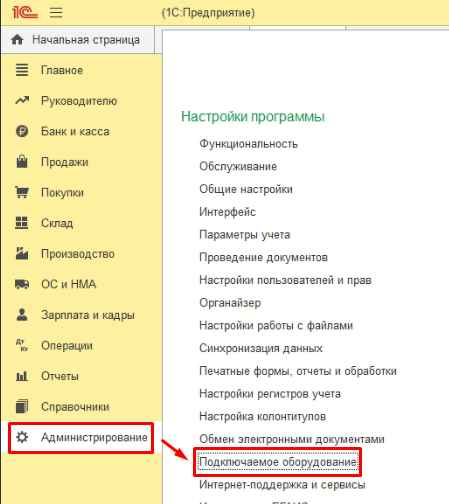Open the Органайзер link
This screenshot has height=504, width=449.
(x=230, y=303)
